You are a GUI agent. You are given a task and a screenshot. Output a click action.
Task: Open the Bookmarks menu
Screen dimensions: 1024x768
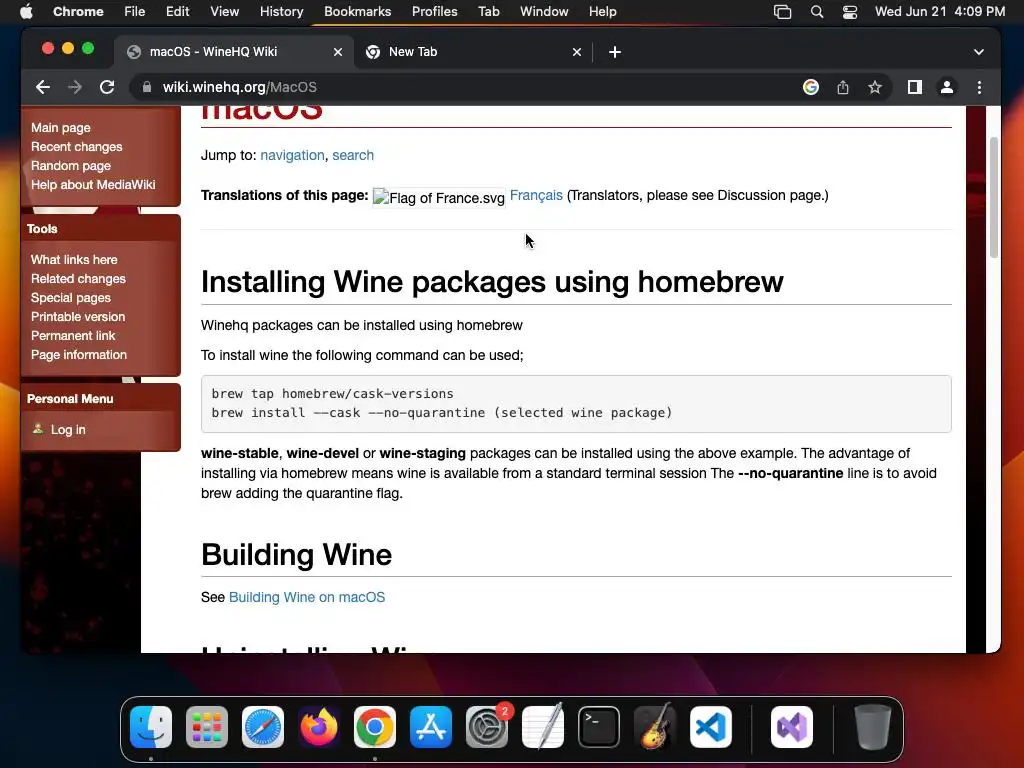(x=357, y=12)
